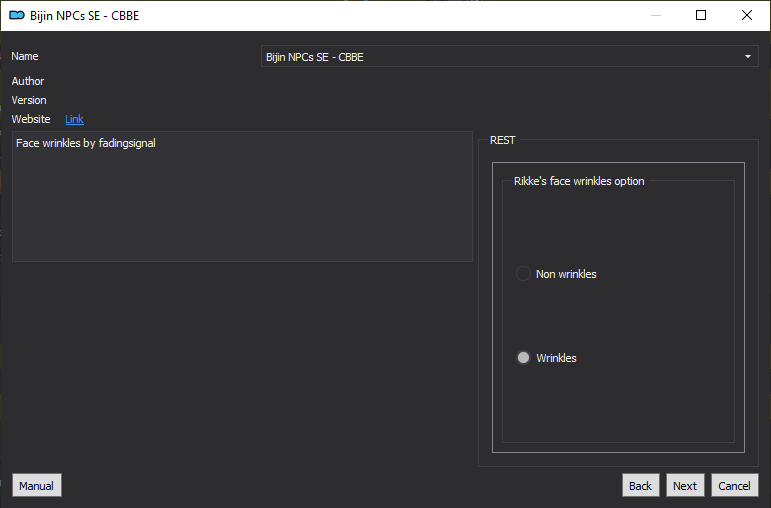Go Back to previous installer page
The image size is (771, 508).
[640, 485]
